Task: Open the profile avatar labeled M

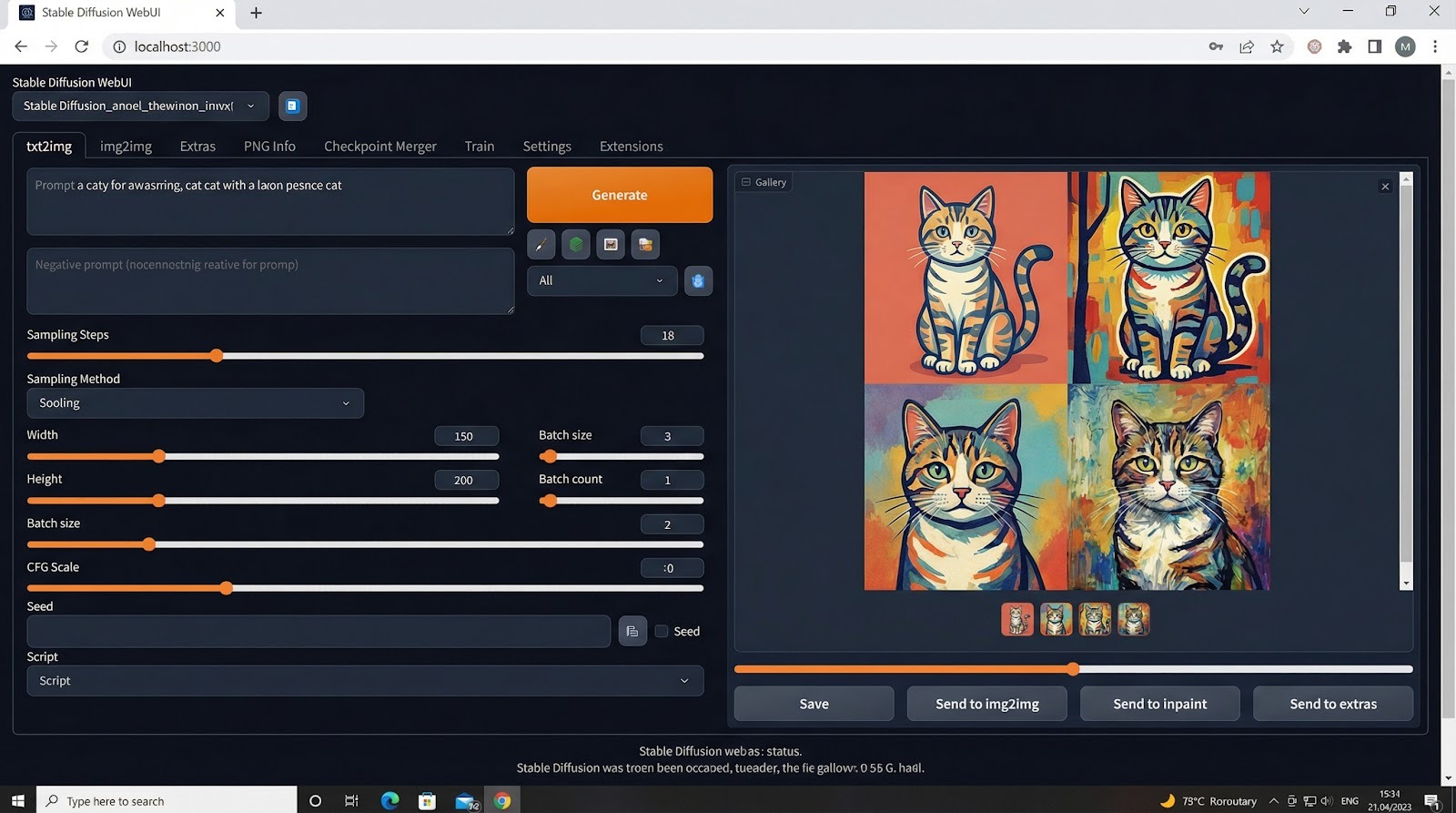Action: 1405,46
